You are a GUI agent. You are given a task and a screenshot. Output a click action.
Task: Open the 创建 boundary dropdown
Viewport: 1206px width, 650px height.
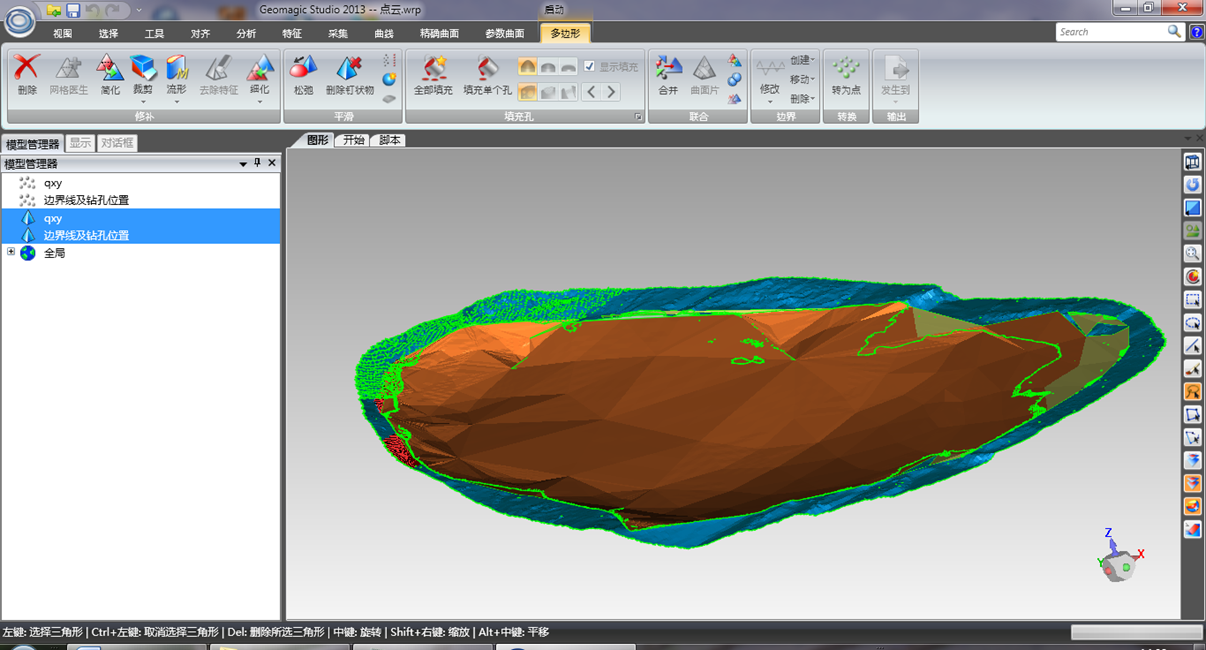coord(803,60)
